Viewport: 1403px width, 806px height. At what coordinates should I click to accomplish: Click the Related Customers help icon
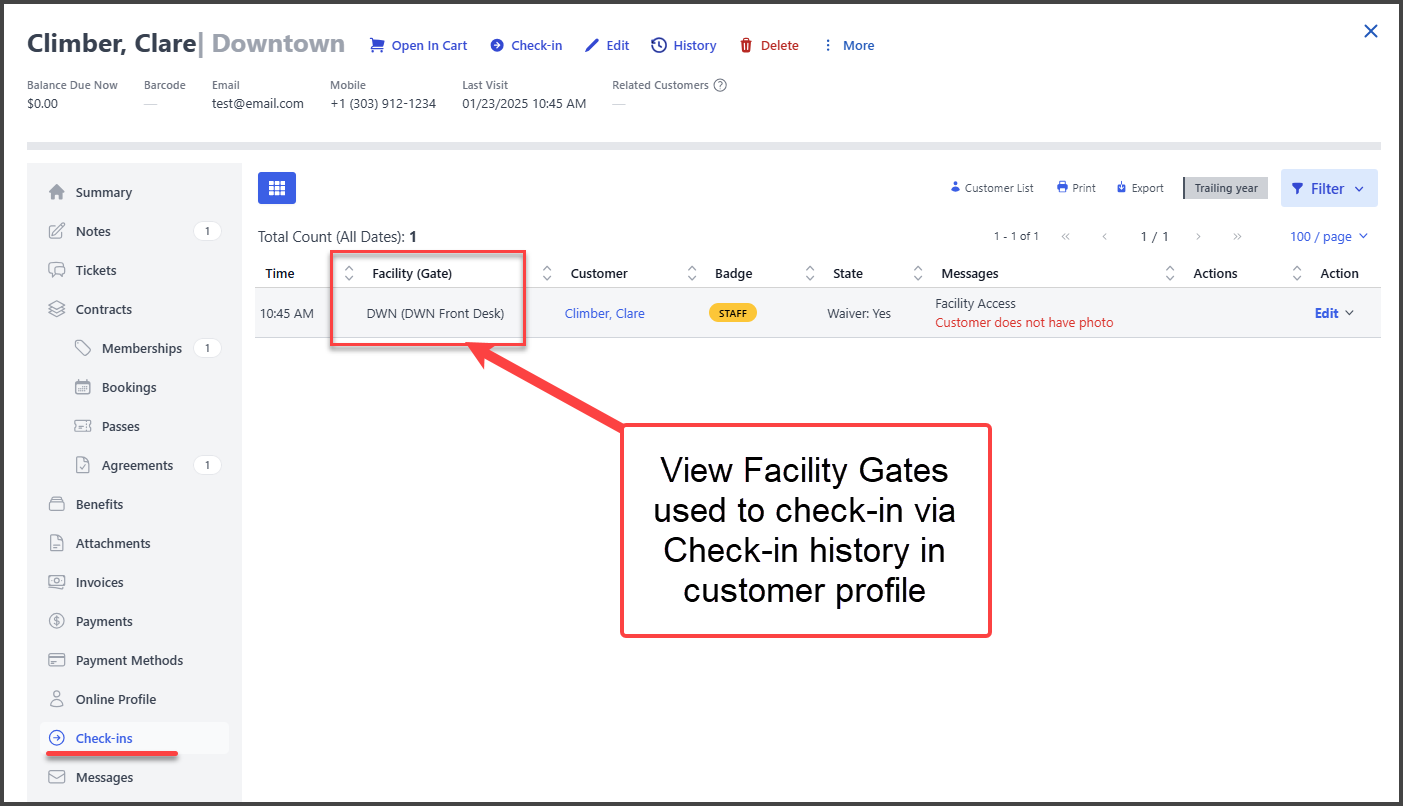point(720,85)
